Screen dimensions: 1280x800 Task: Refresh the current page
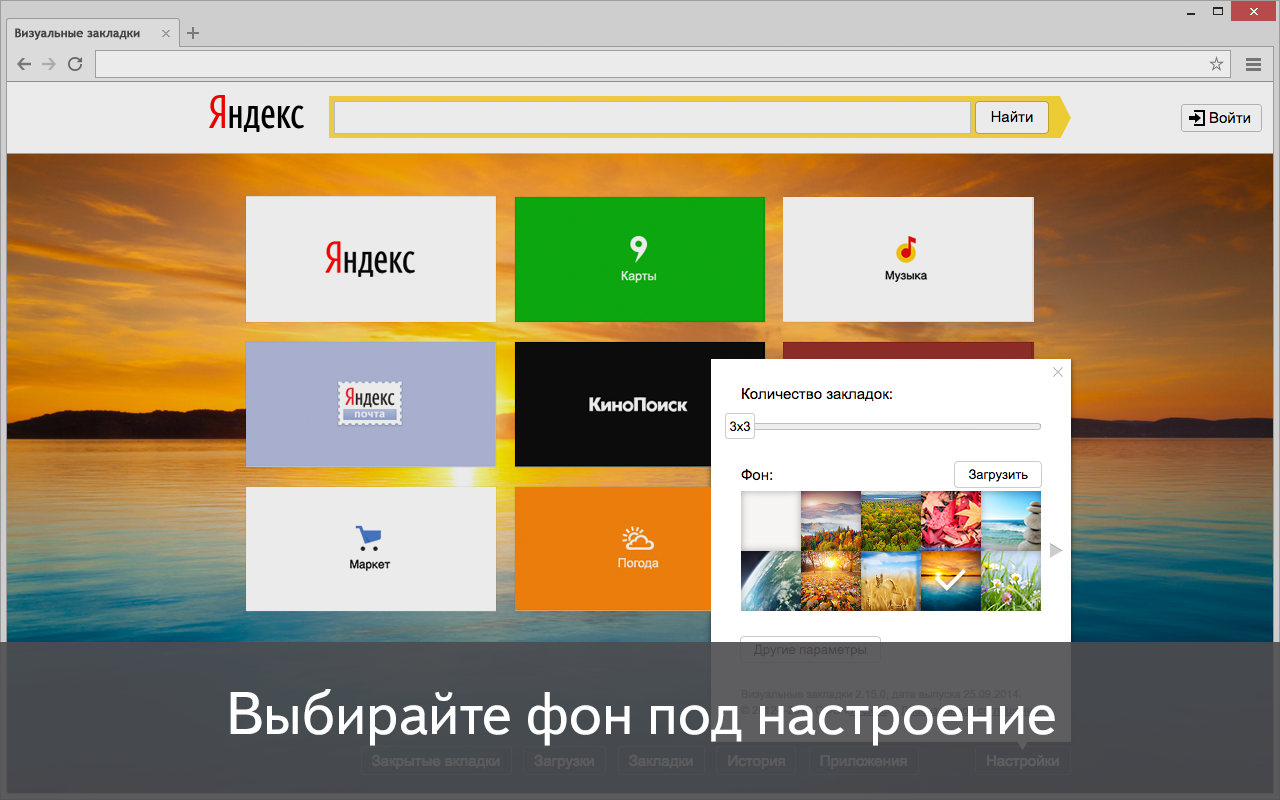click(74, 63)
